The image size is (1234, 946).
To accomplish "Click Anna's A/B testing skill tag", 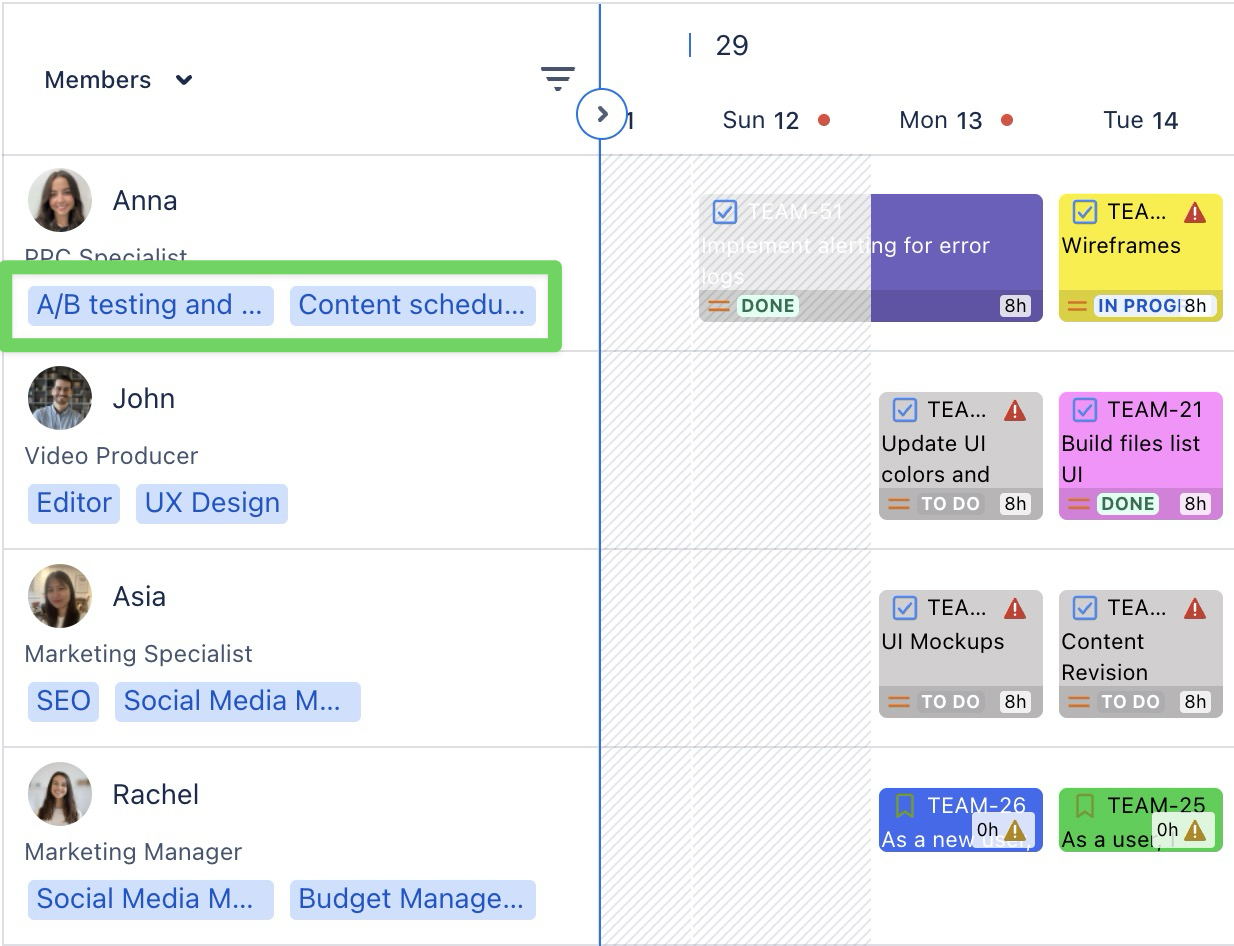I will click(150, 305).
